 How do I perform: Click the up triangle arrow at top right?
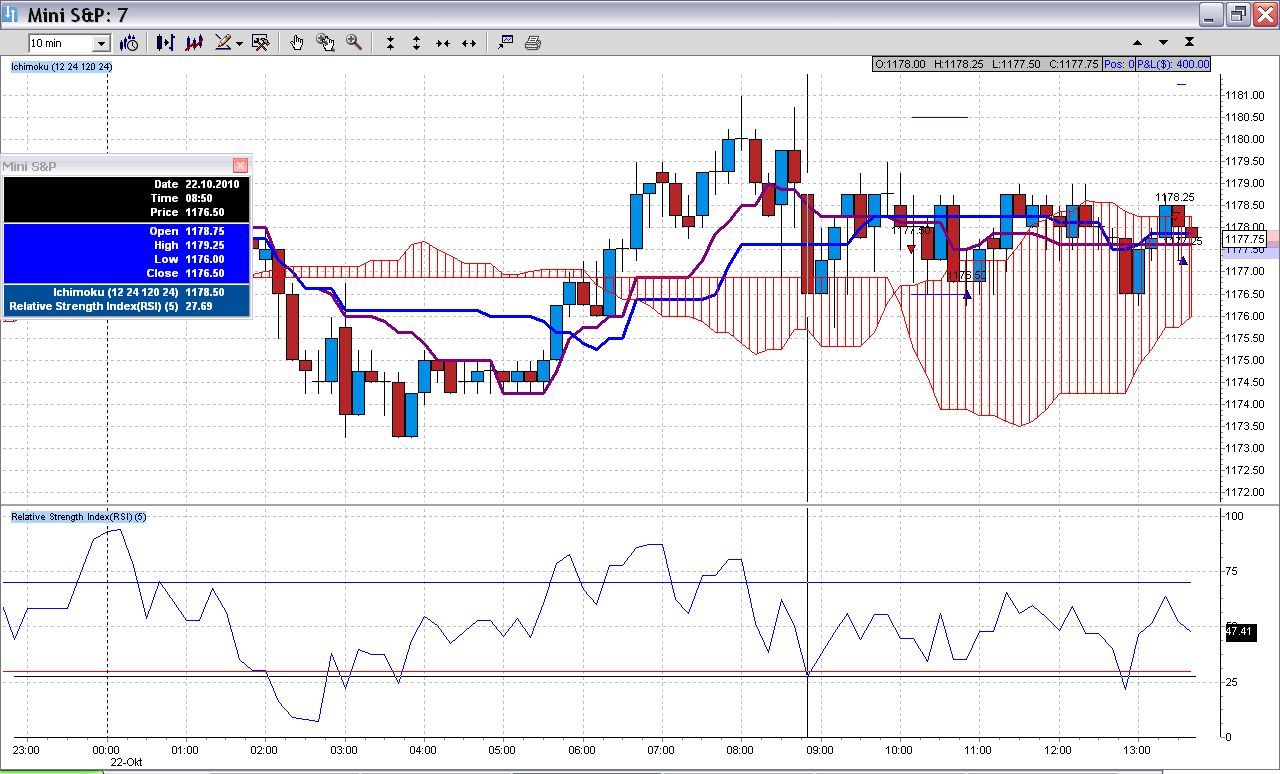(1137, 43)
